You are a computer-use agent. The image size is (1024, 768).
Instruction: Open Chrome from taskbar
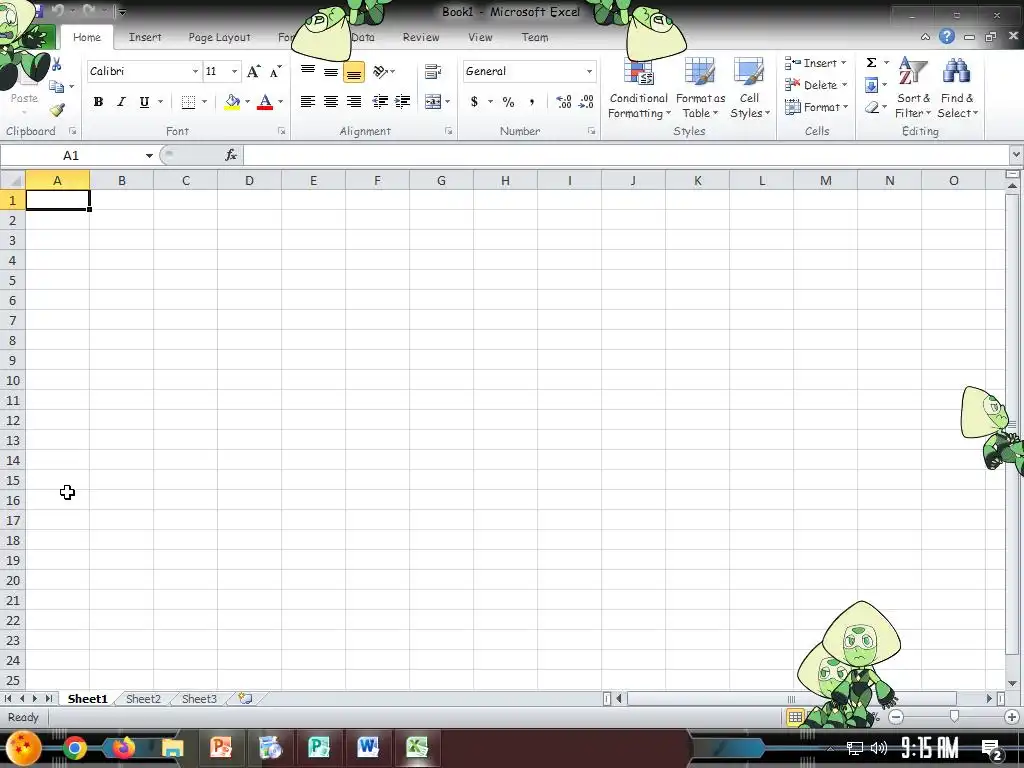click(75, 748)
